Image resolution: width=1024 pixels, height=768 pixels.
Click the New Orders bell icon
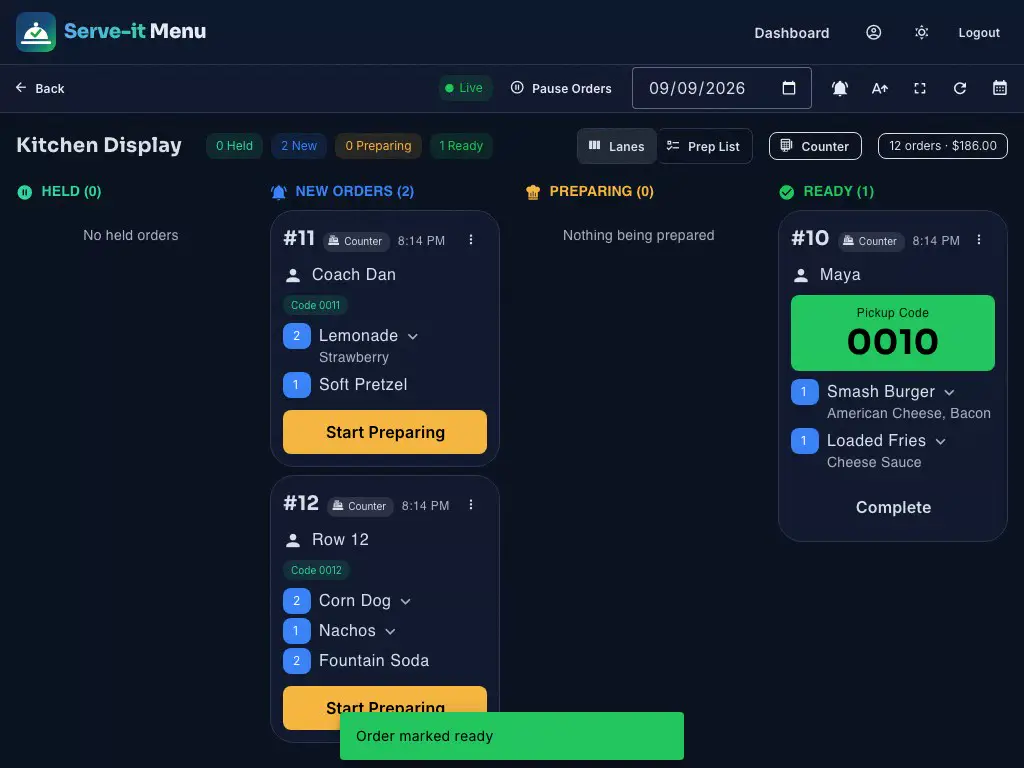(x=279, y=192)
